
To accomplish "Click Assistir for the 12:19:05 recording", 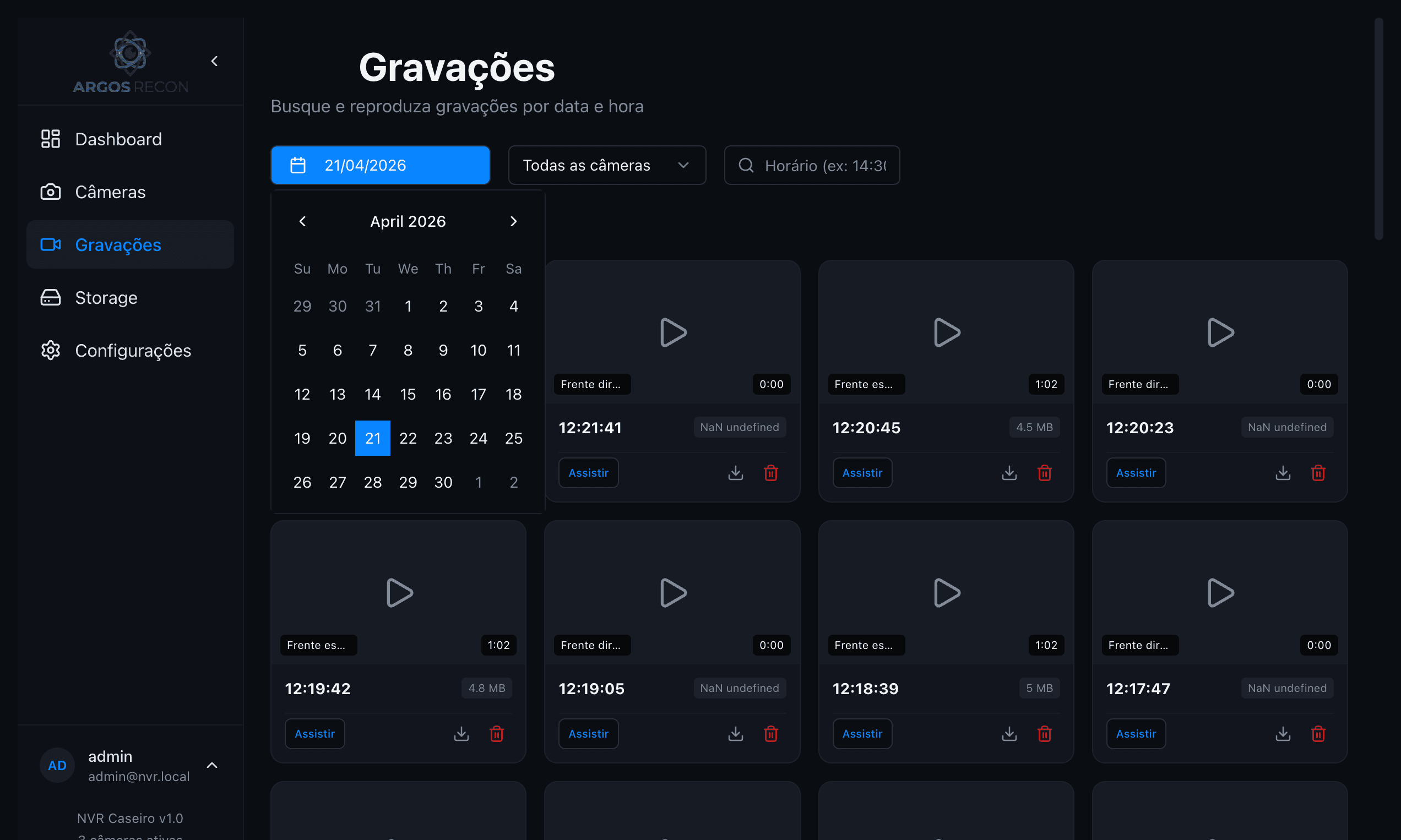I will (x=588, y=734).
